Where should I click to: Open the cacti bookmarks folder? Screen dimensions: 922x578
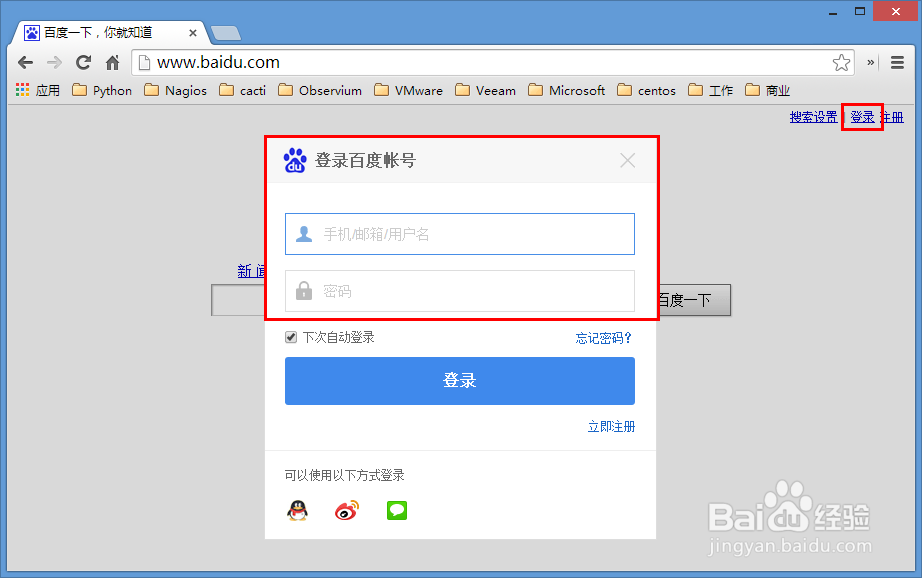[x=242, y=90]
